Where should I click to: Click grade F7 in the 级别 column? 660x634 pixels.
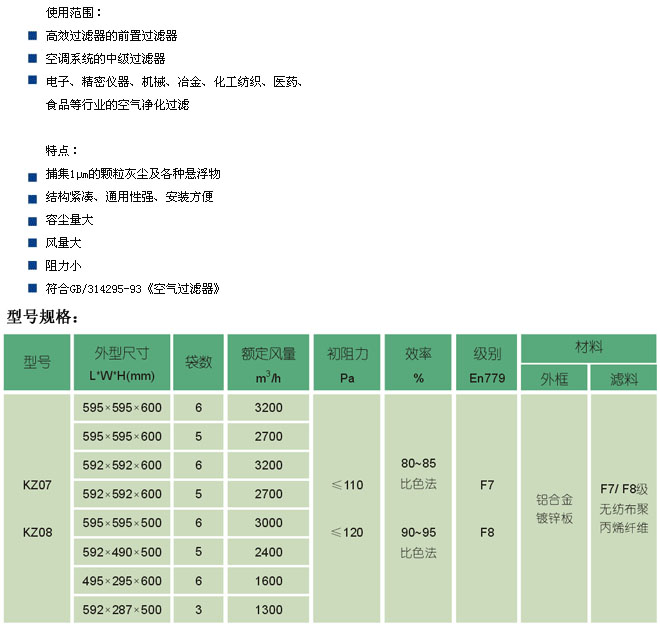[487, 485]
